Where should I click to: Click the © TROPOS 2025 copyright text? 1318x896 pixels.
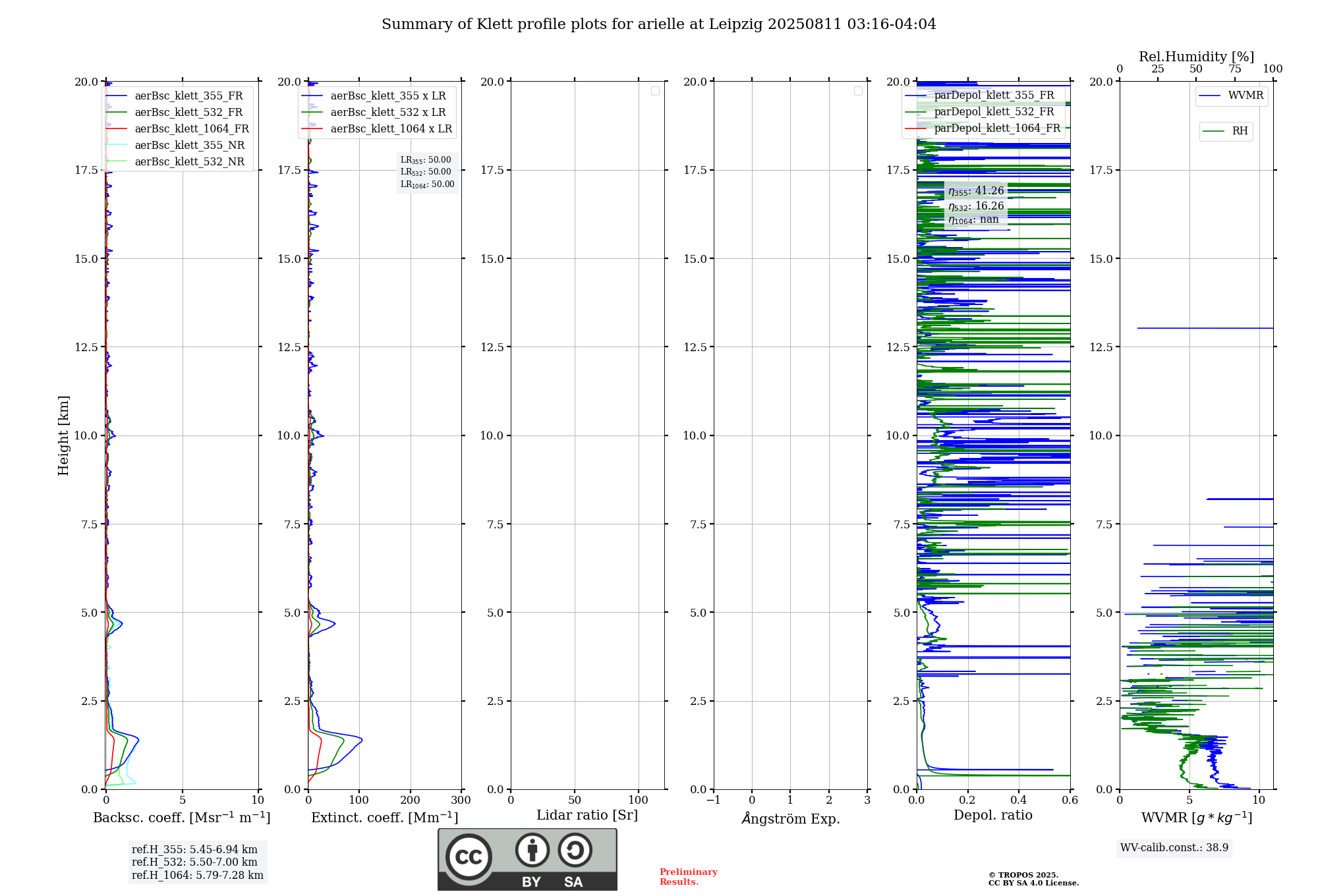1023,876
